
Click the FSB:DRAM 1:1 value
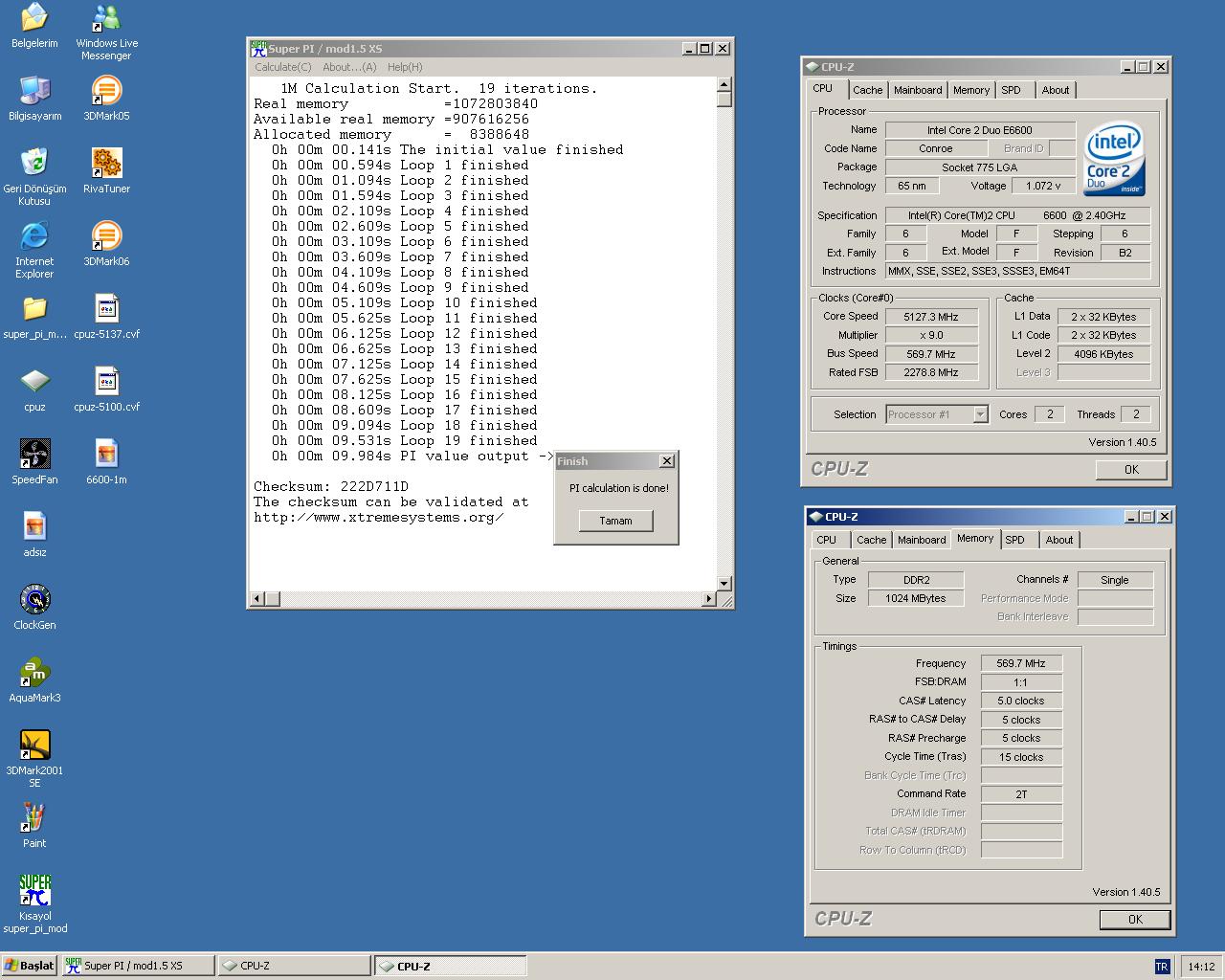(x=1021, y=682)
